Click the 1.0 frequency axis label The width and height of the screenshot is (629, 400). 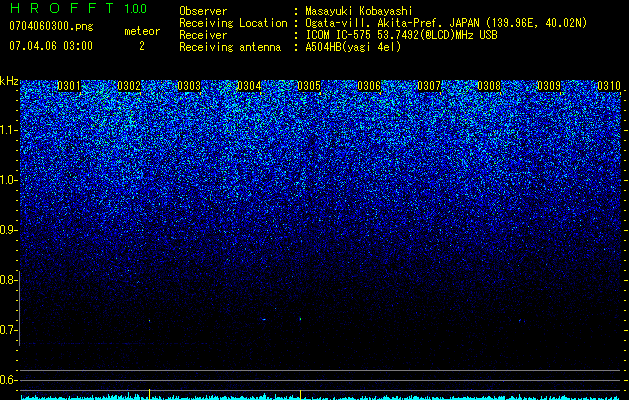tap(8, 180)
